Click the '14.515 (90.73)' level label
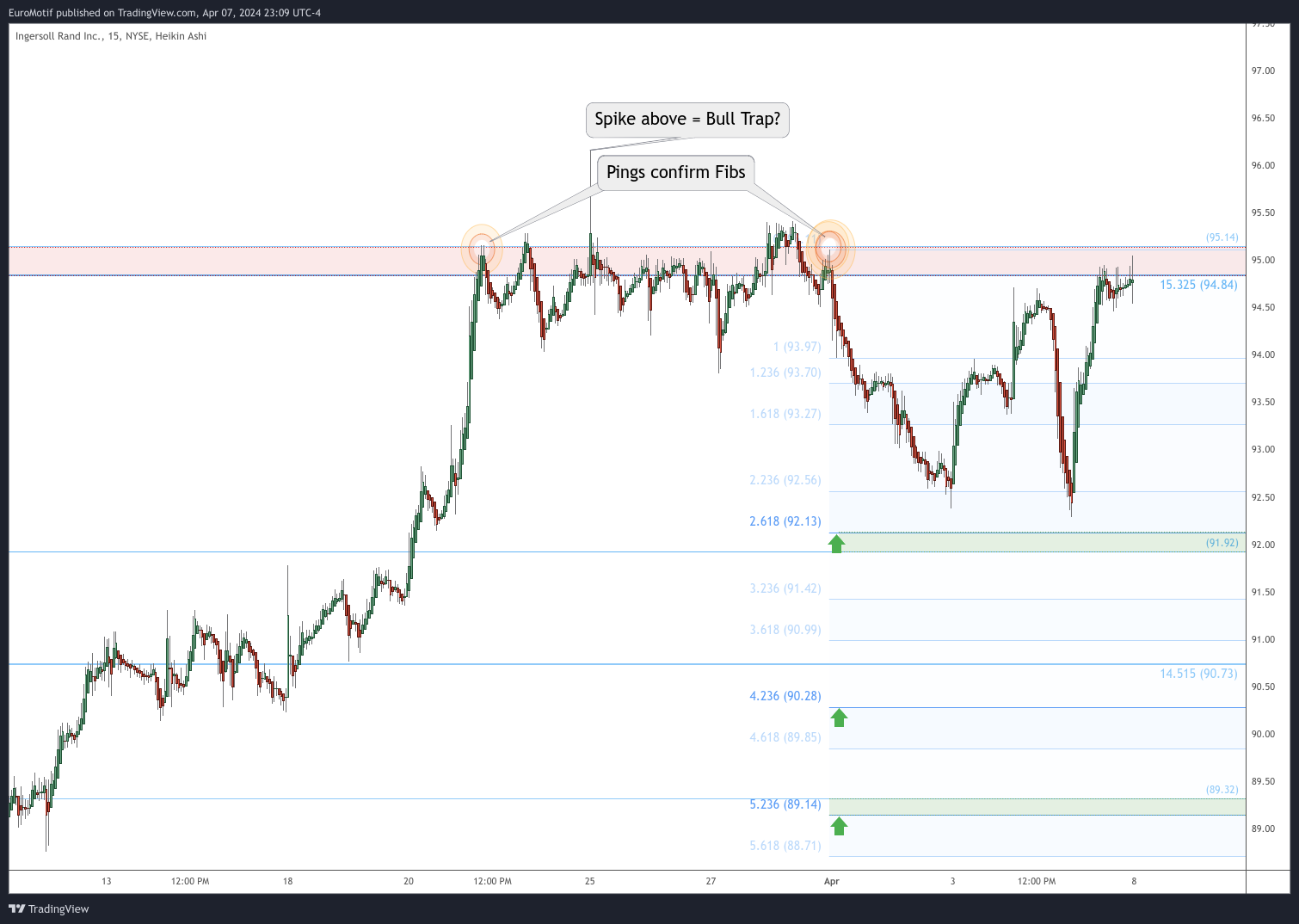The image size is (1299, 924). pyautogui.click(x=1198, y=674)
